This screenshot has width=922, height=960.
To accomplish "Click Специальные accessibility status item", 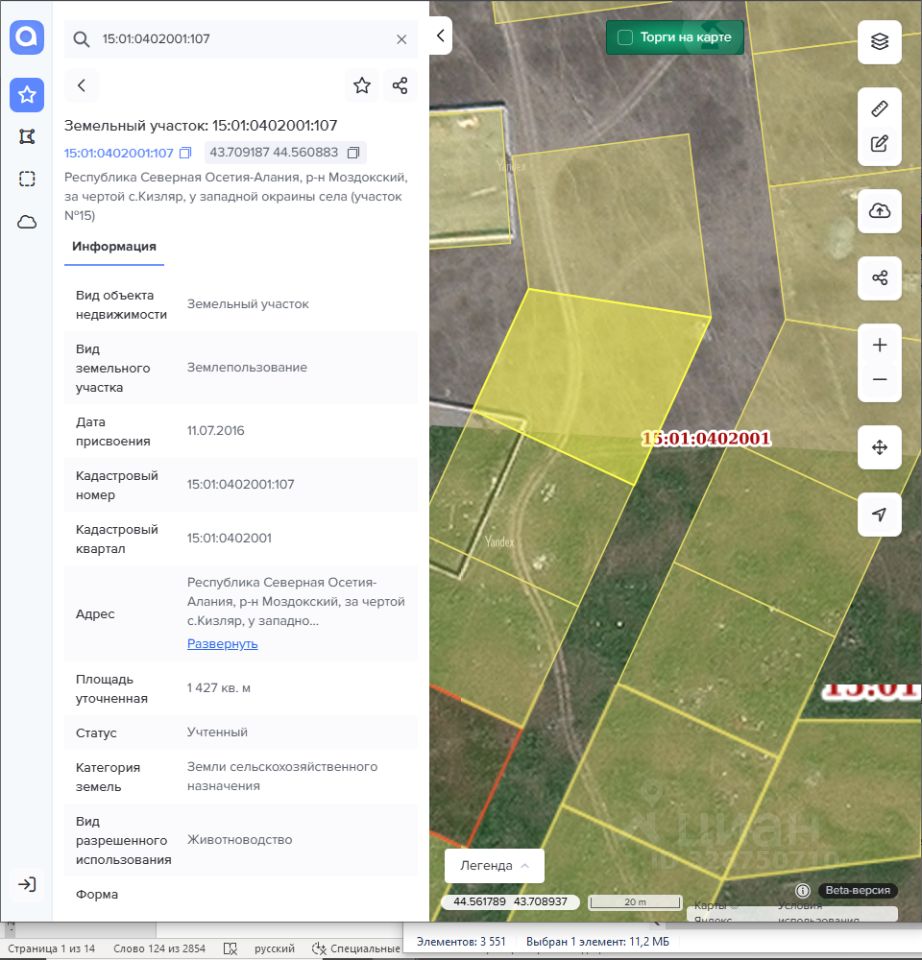I will [356, 948].
